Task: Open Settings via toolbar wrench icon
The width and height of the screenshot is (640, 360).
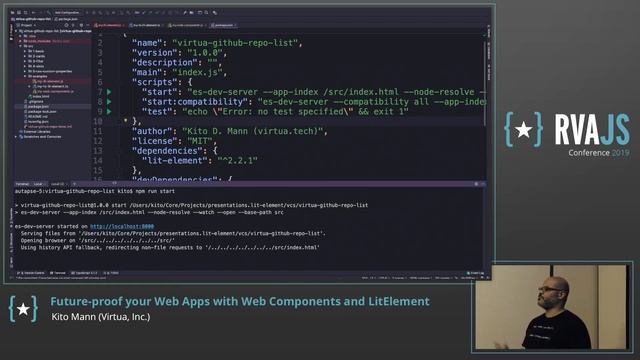Action: pos(184,13)
